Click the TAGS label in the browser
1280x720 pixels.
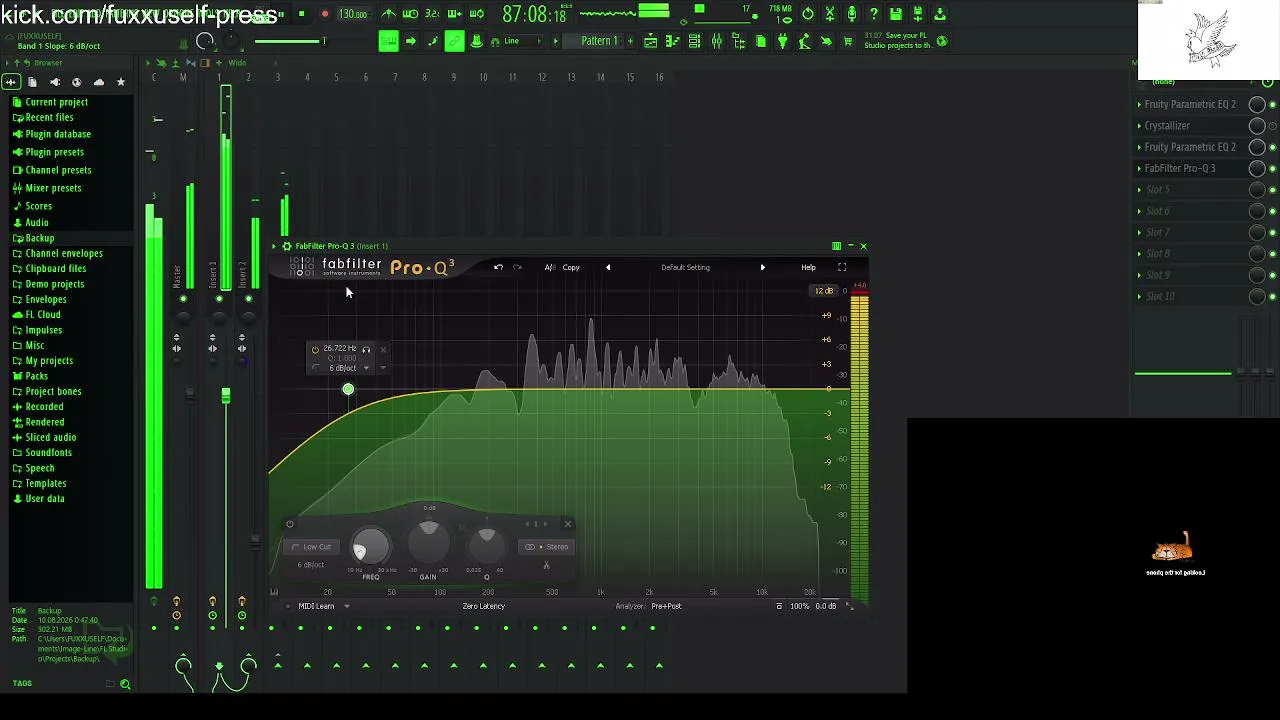click(x=22, y=683)
